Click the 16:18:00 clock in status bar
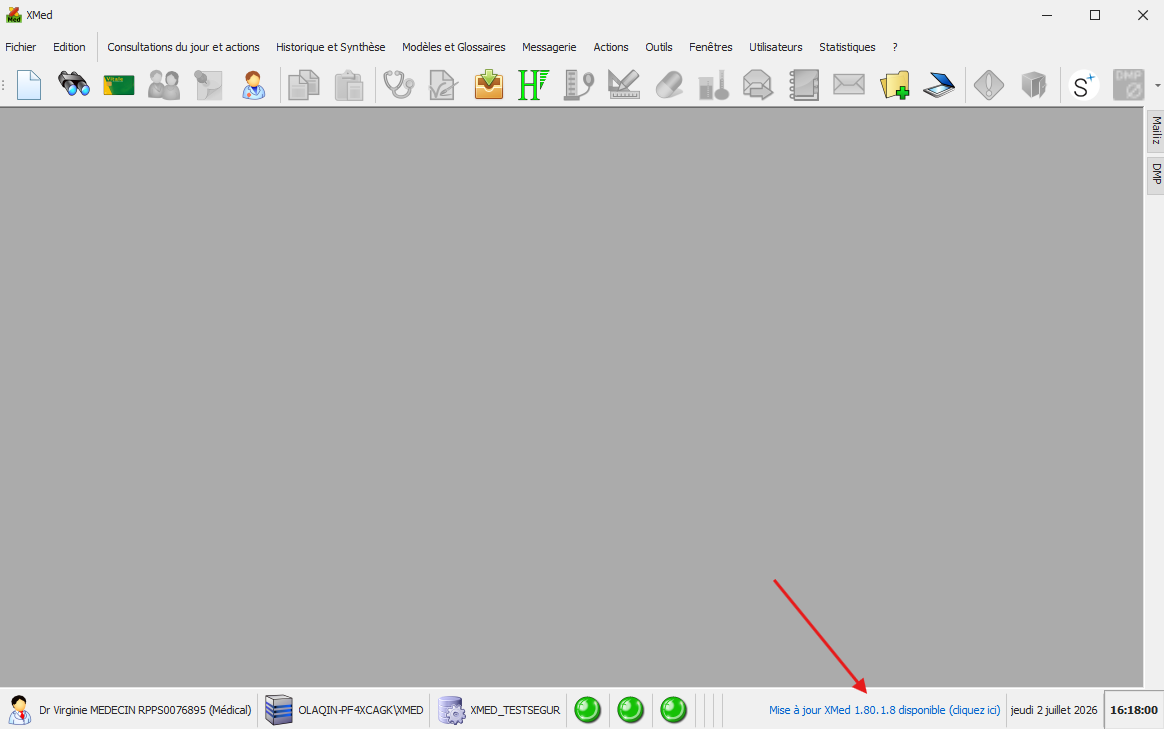1164x729 pixels. tap(1134, 710)
